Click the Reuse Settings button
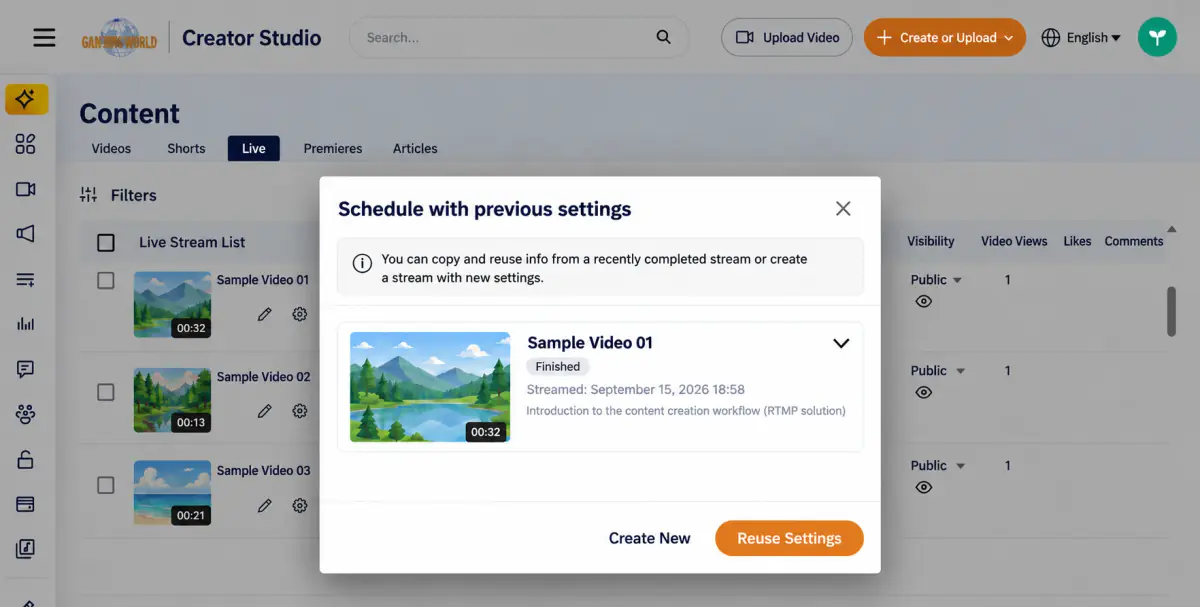The width and height of the screenshot is (1200, 607). click(789, 538)
